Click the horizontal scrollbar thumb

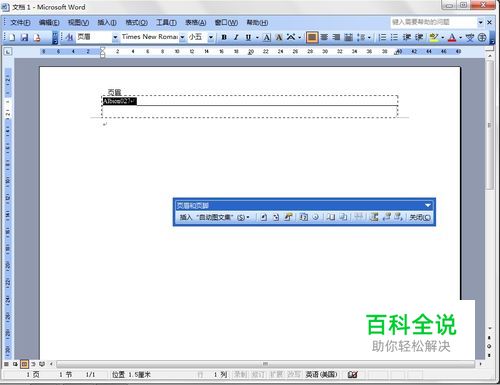coord(265,364)
